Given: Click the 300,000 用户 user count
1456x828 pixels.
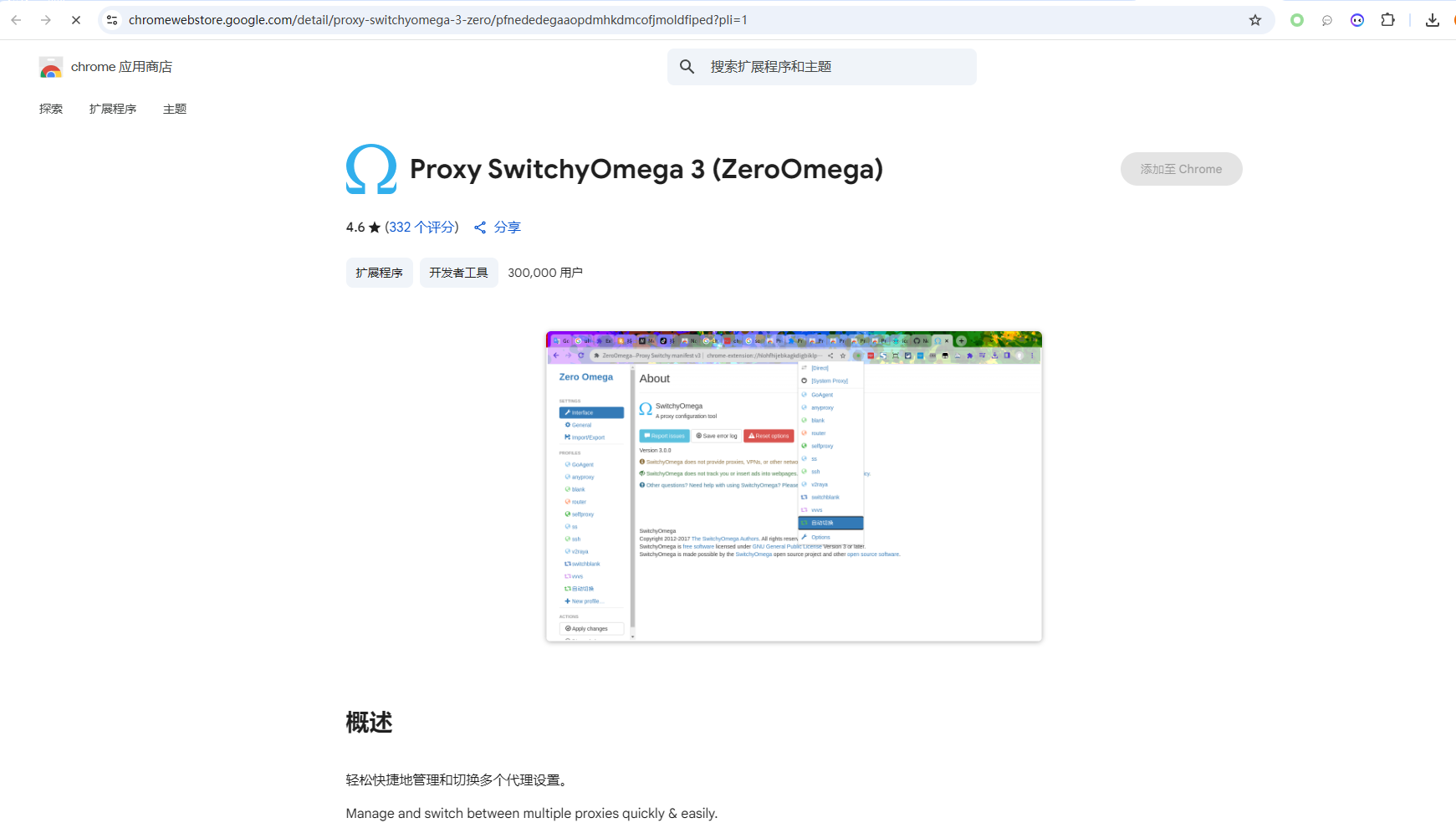Looking at the screenshot, I should (545, 273).
